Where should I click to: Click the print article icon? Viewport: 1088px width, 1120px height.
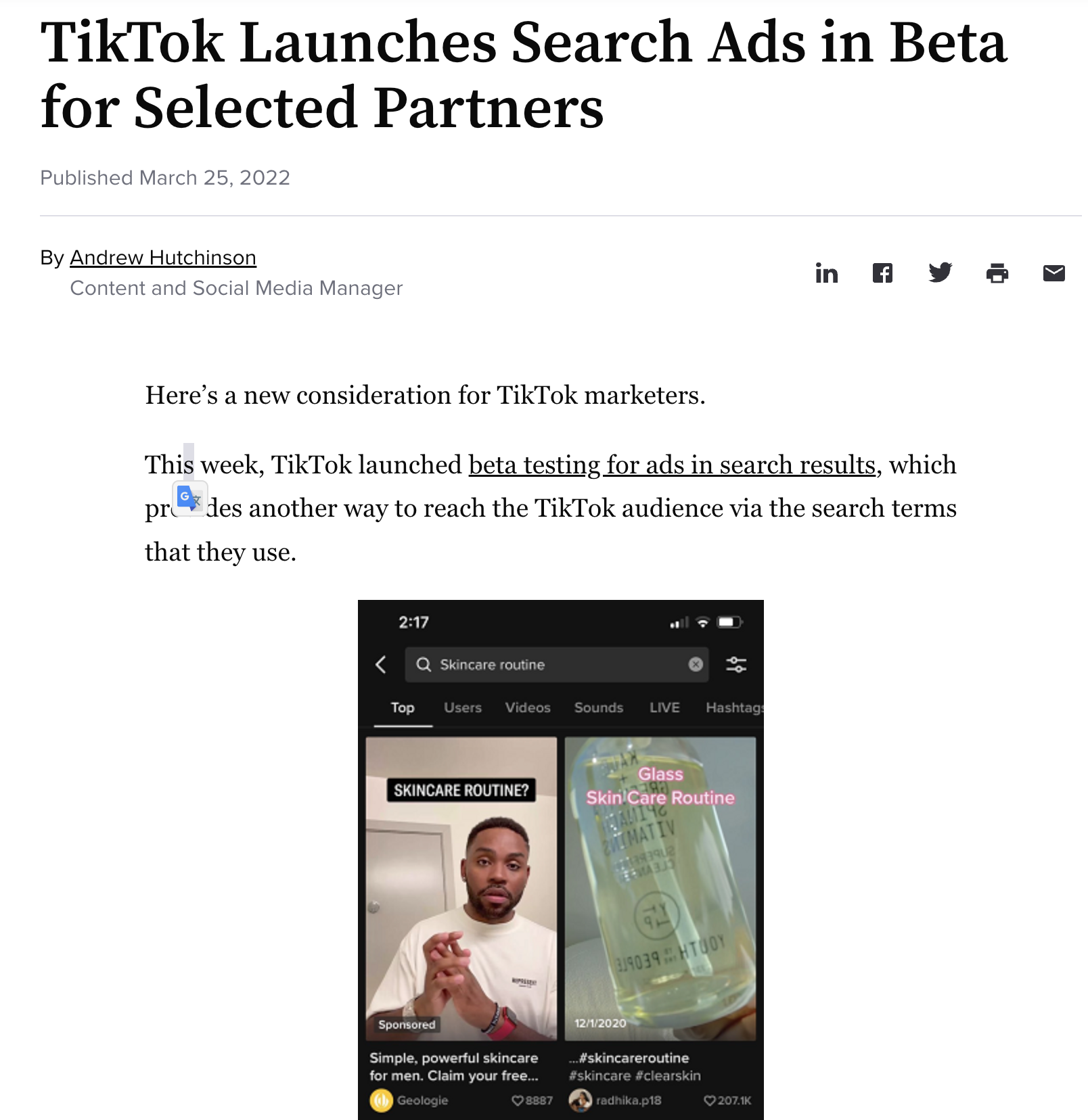click(x=997, y=273)
